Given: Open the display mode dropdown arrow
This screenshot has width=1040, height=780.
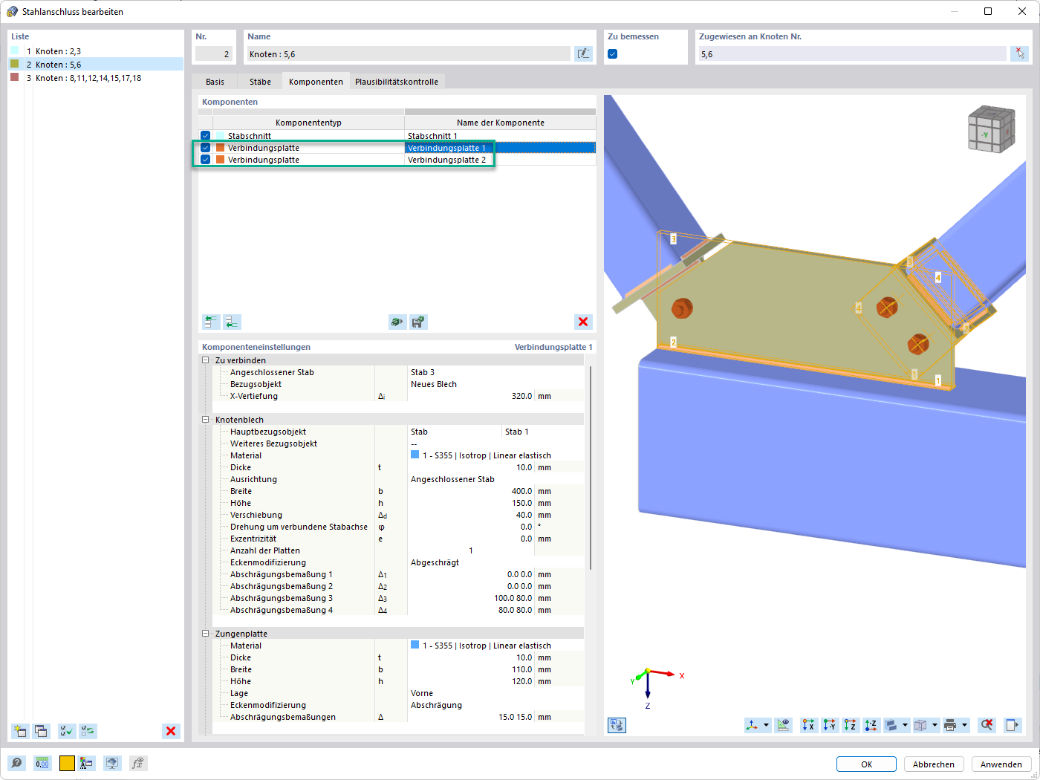Looking at the screenshot, I should [x=905, y=725].
